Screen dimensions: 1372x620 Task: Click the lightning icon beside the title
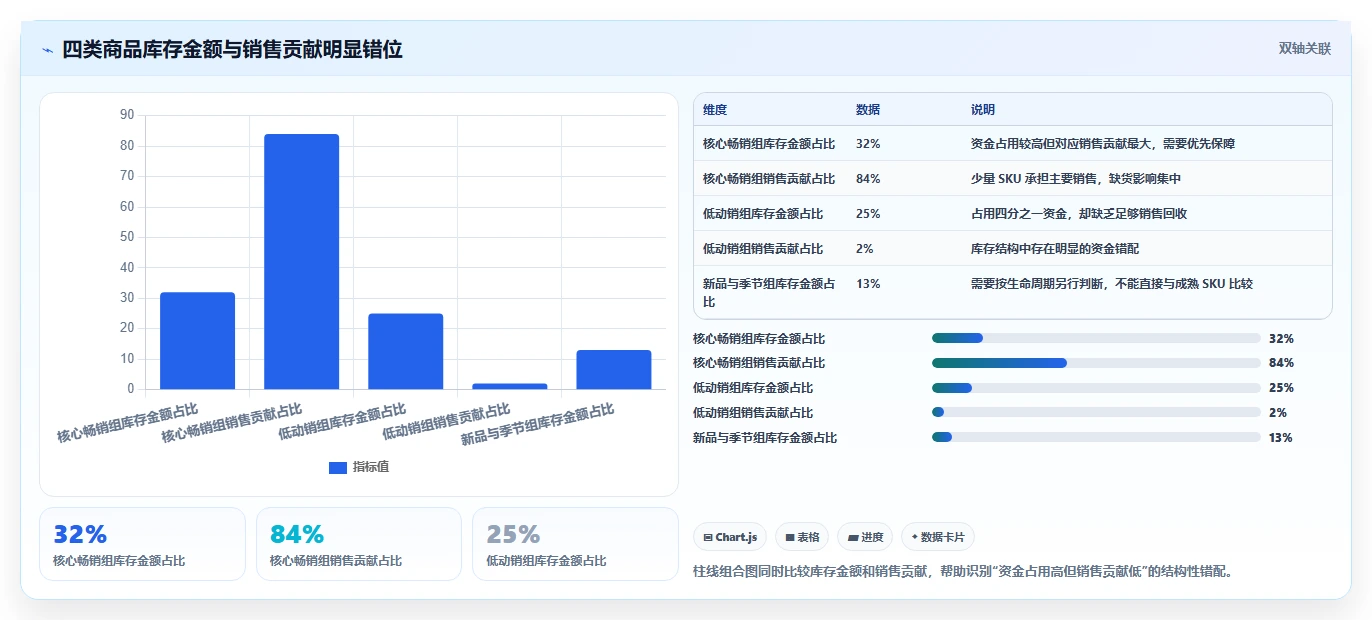tap(48, 50)
